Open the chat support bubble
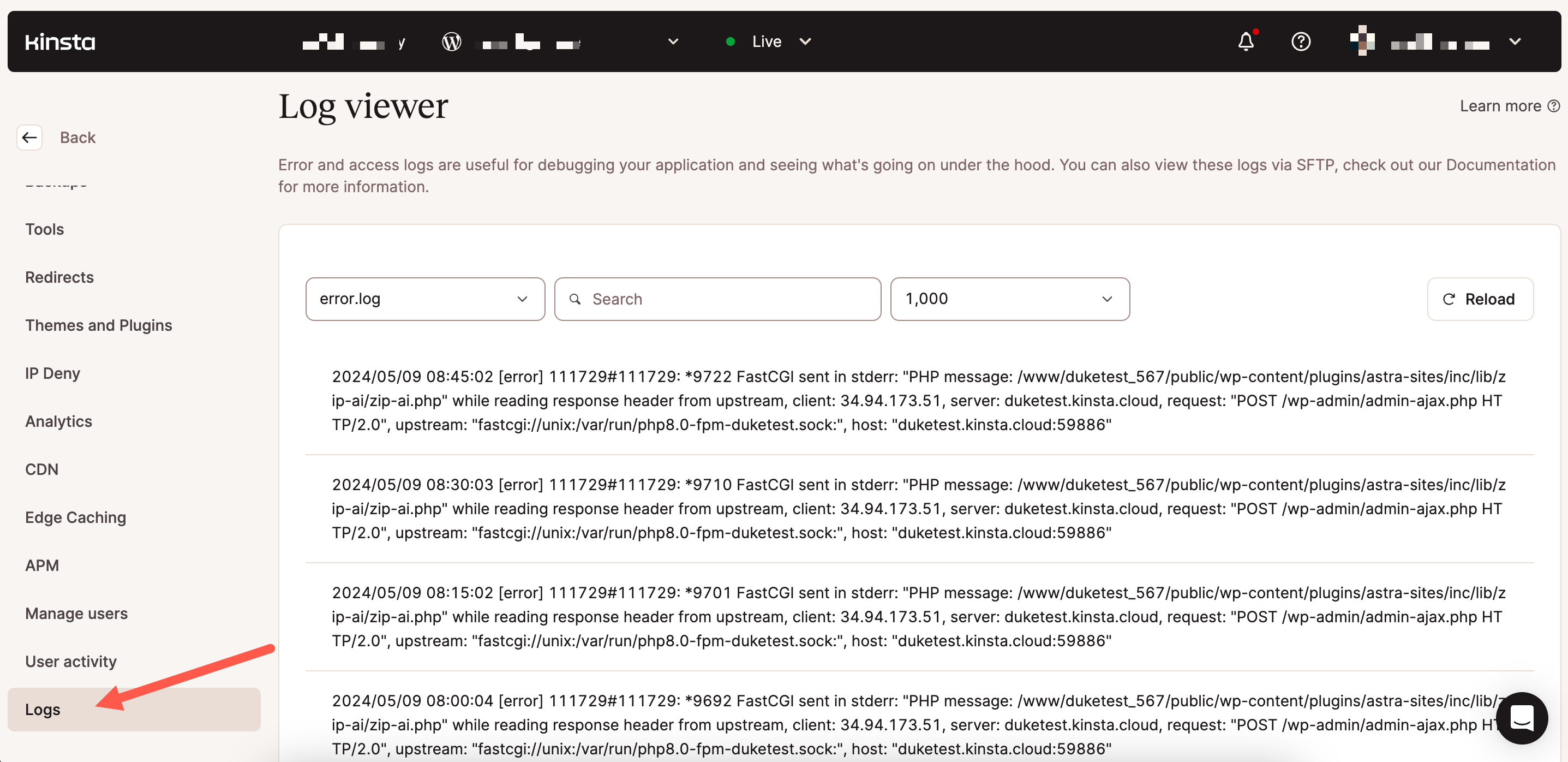1568x762 pixels. click(1521, 718)
